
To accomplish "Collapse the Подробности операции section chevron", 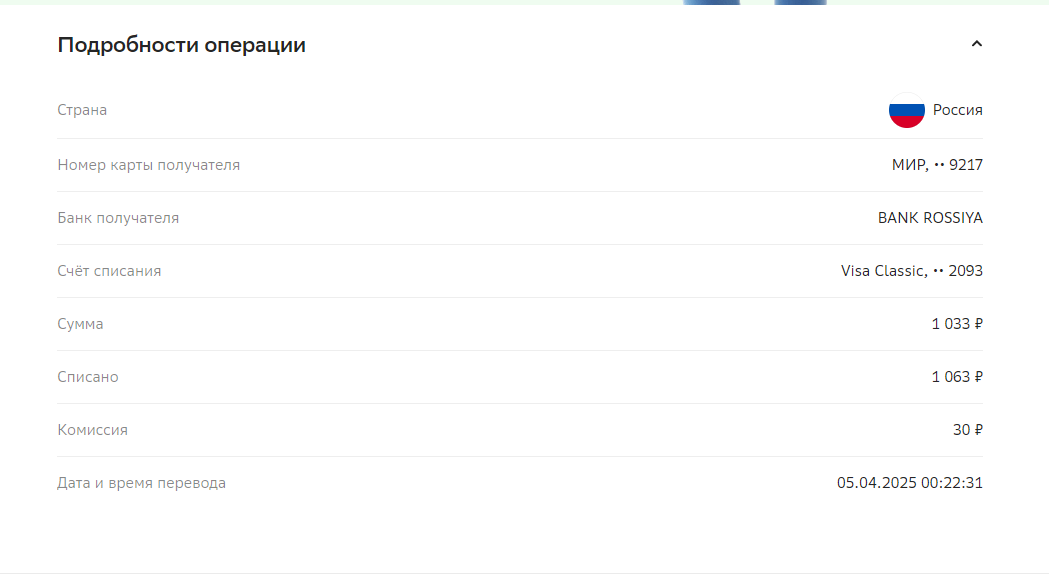I will (x=977, y=44).
